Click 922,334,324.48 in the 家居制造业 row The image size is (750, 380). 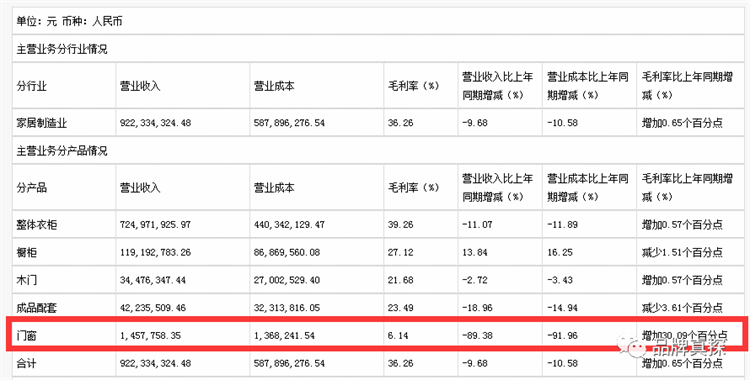(155, 123)
